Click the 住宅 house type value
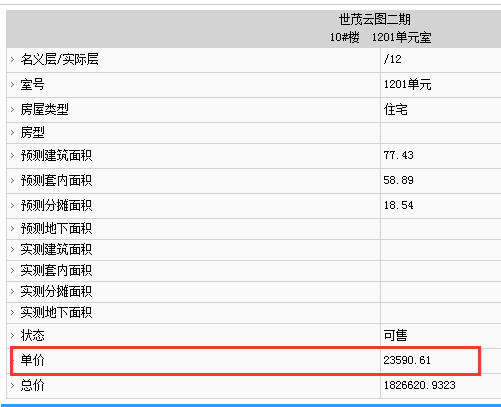 coord(395,109)
